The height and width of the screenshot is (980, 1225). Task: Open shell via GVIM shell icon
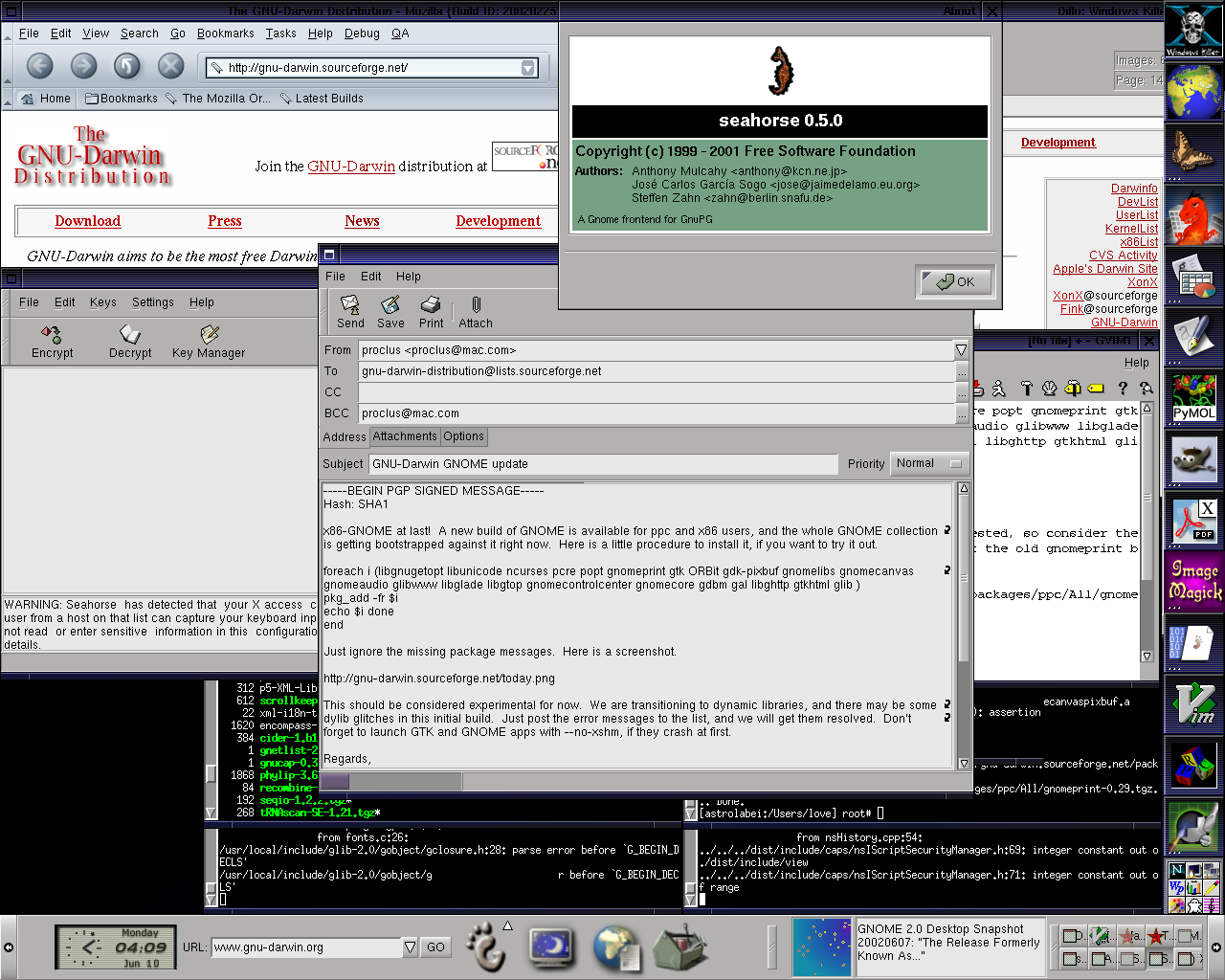[1049, 389]
